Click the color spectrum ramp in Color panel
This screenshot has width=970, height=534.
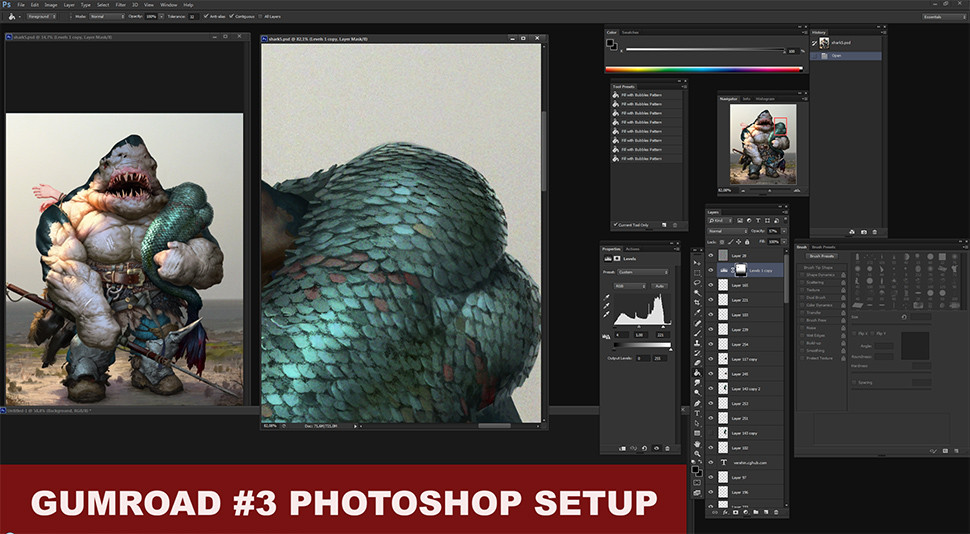[703, 69]
